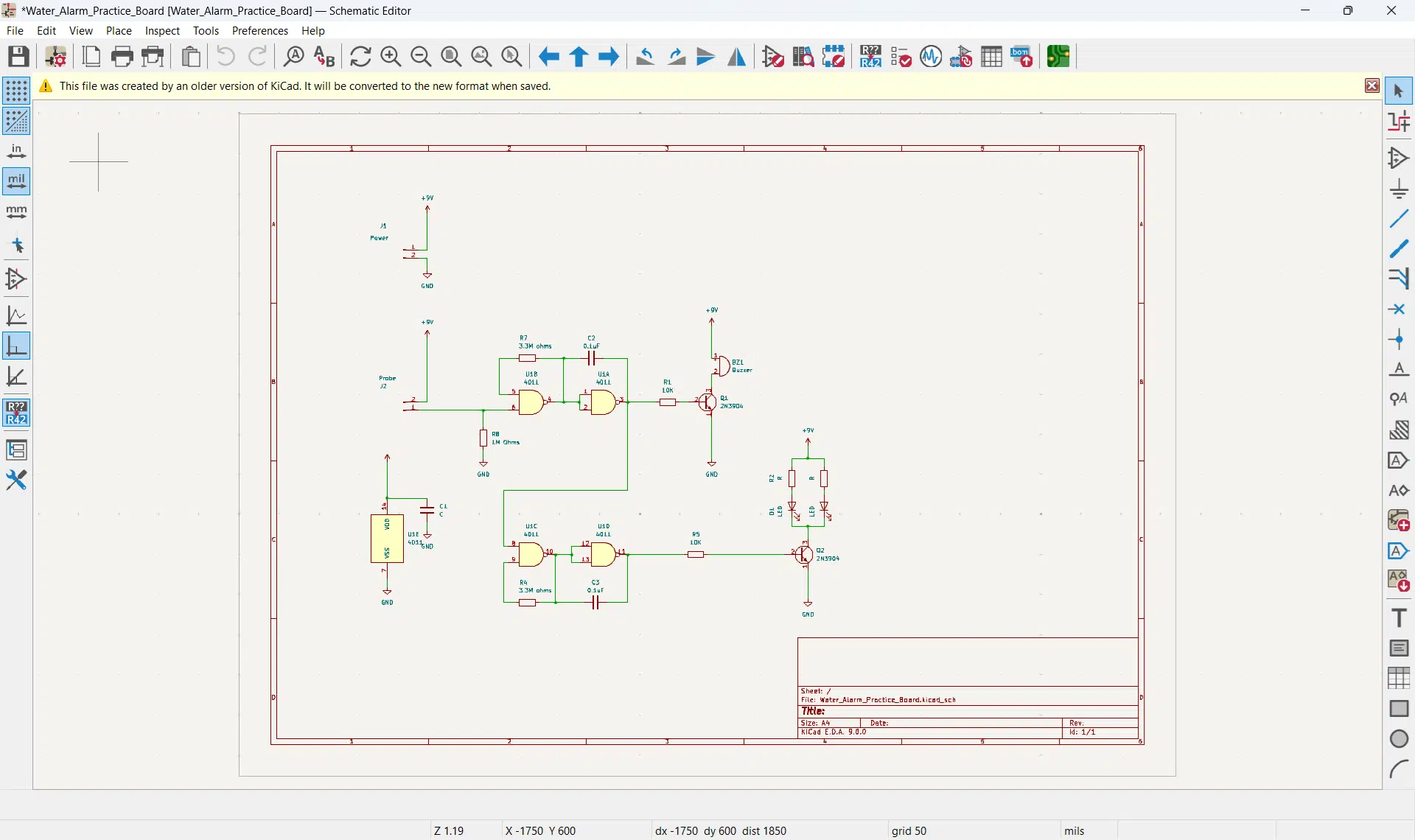Select the Add Text tool
Image resolution: width=1415 pixels, height=840 pixels.
[1399, 618]
